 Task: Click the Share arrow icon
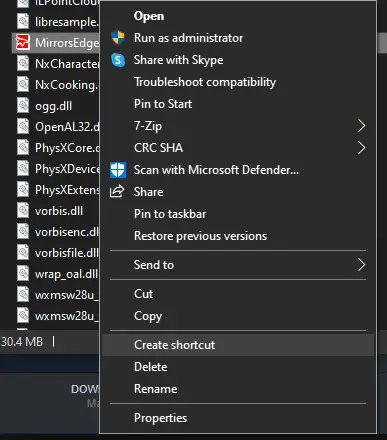pos(117,192)
